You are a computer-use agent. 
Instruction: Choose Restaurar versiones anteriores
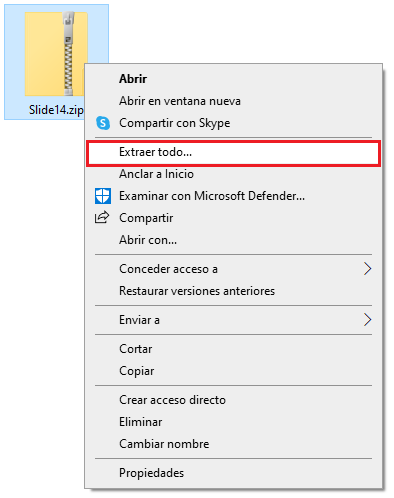coord(233,291)
